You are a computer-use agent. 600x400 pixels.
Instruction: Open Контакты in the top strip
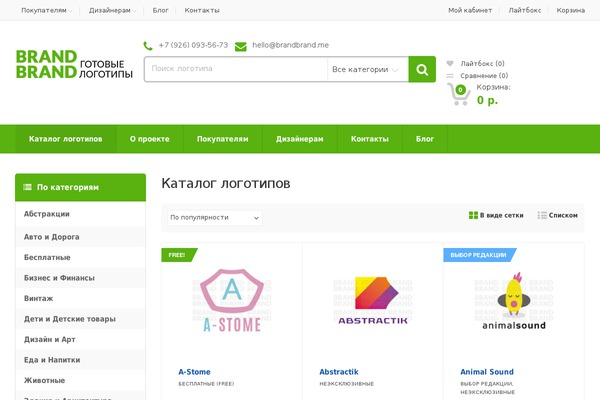pos(202,10)
